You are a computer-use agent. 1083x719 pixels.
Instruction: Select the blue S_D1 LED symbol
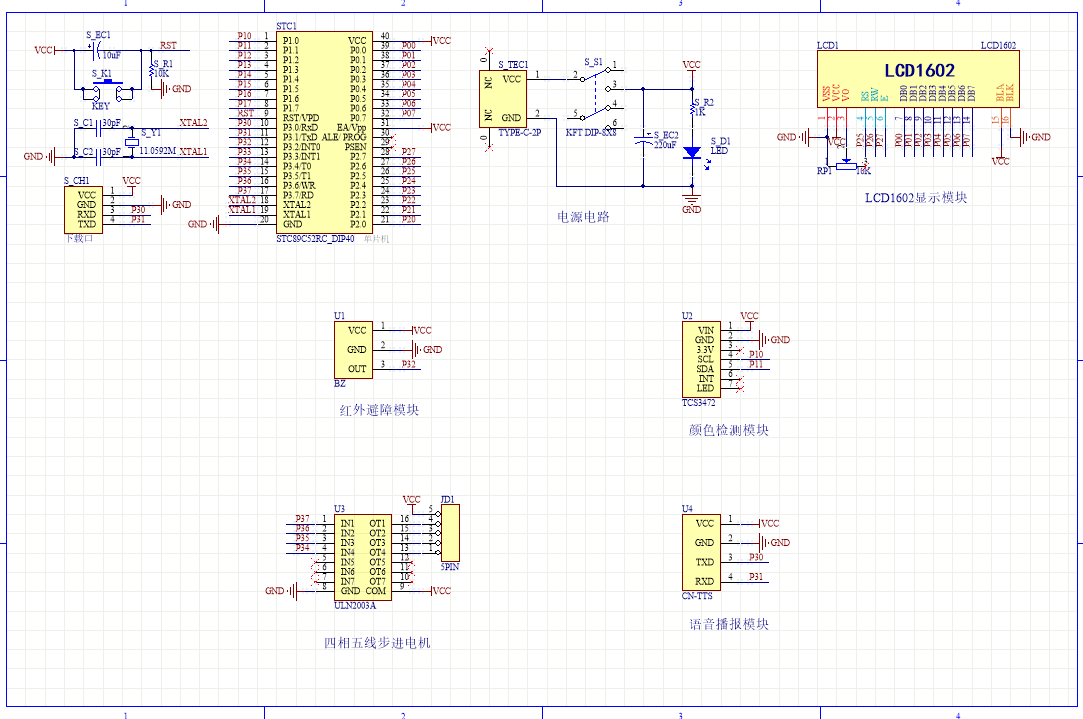[x=691, y=155]
